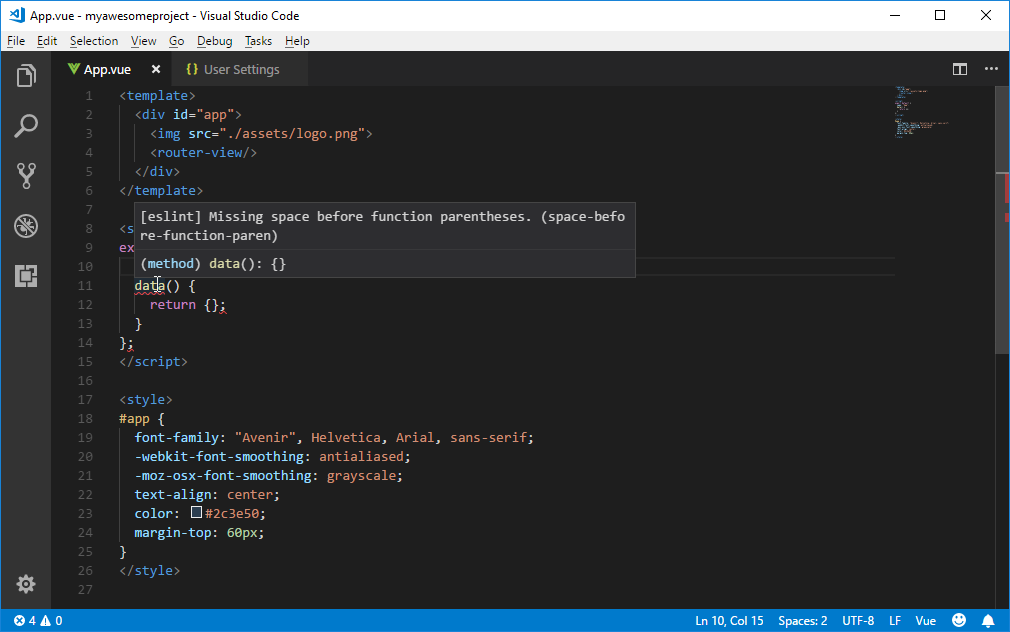Screen dimensions: 1010x632
Task: Click the Vue logo on App.vue tab
Action: 74,69
